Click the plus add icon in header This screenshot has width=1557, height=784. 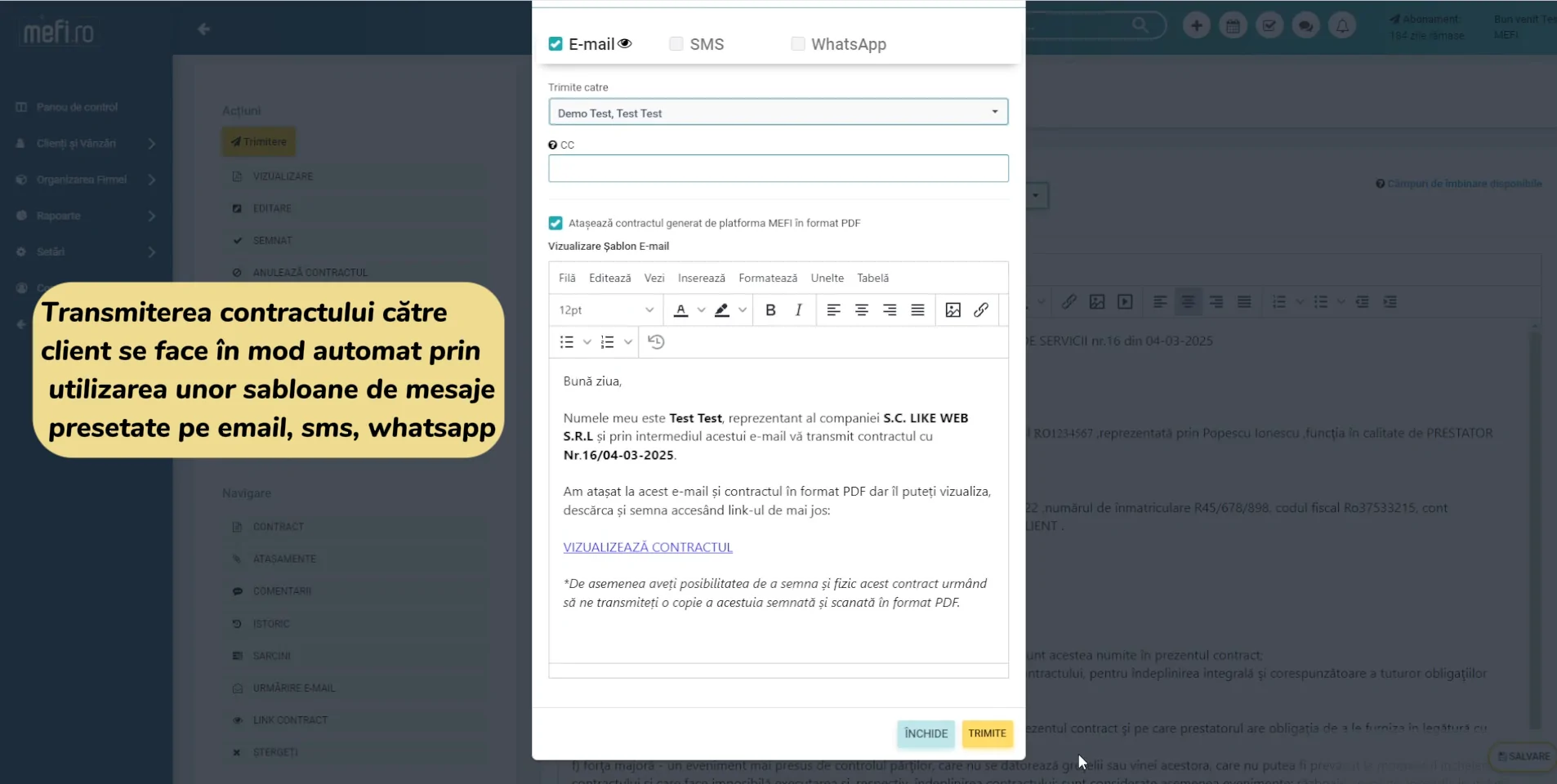coord(1196,25)
